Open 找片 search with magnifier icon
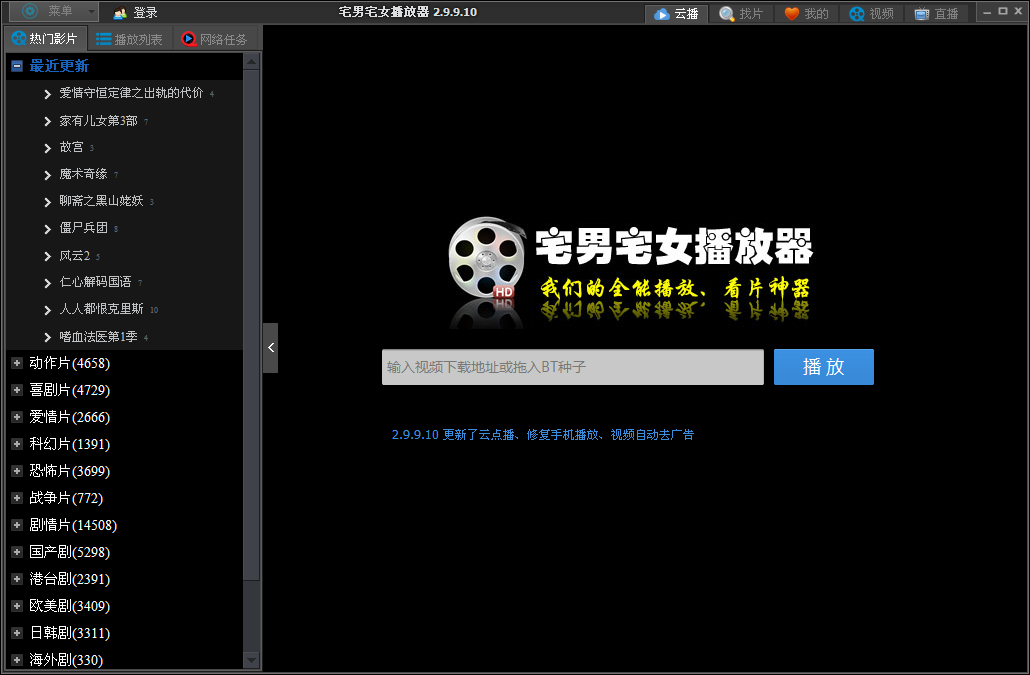Viewport: 1030px width, 675px height. pos(727,14)
